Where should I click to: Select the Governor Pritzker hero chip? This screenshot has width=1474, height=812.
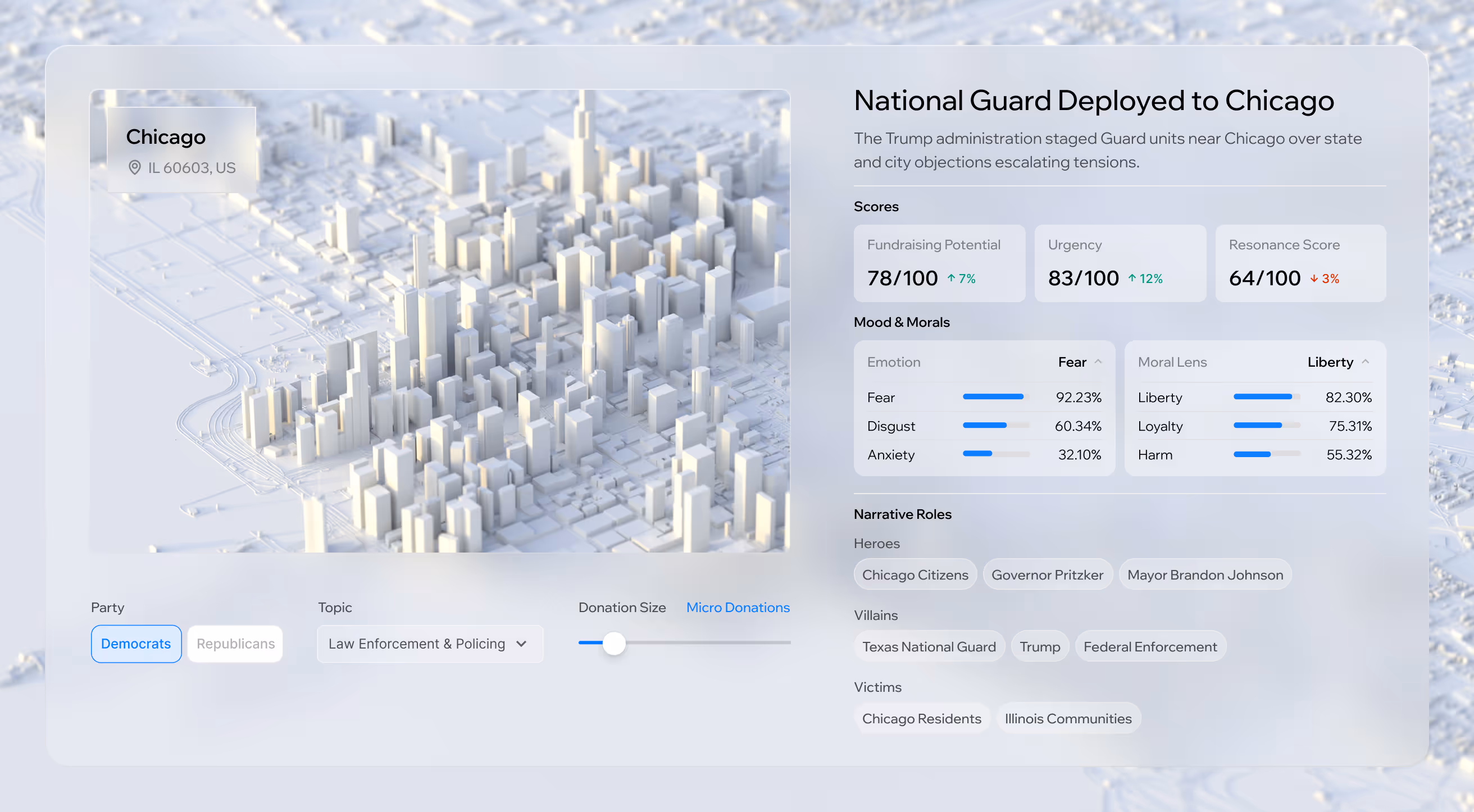pos(1047,574)
